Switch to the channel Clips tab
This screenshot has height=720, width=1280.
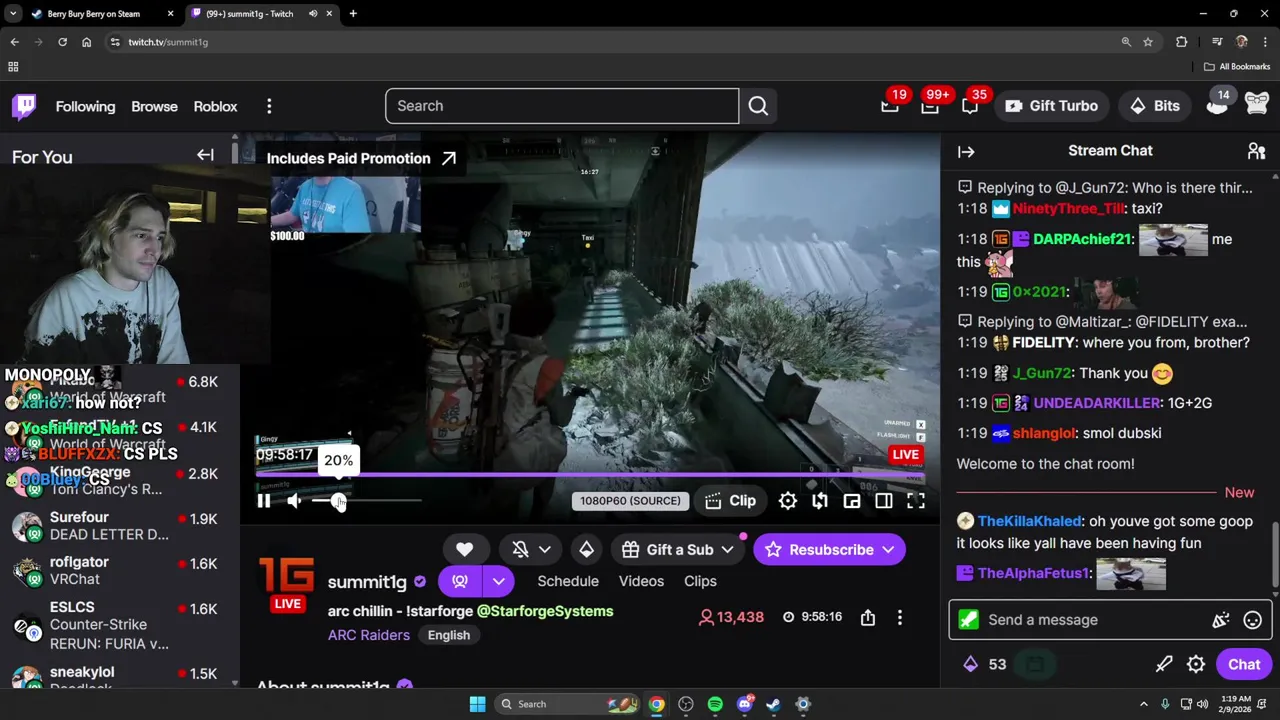pyautogui.click(x=700, y=581)
